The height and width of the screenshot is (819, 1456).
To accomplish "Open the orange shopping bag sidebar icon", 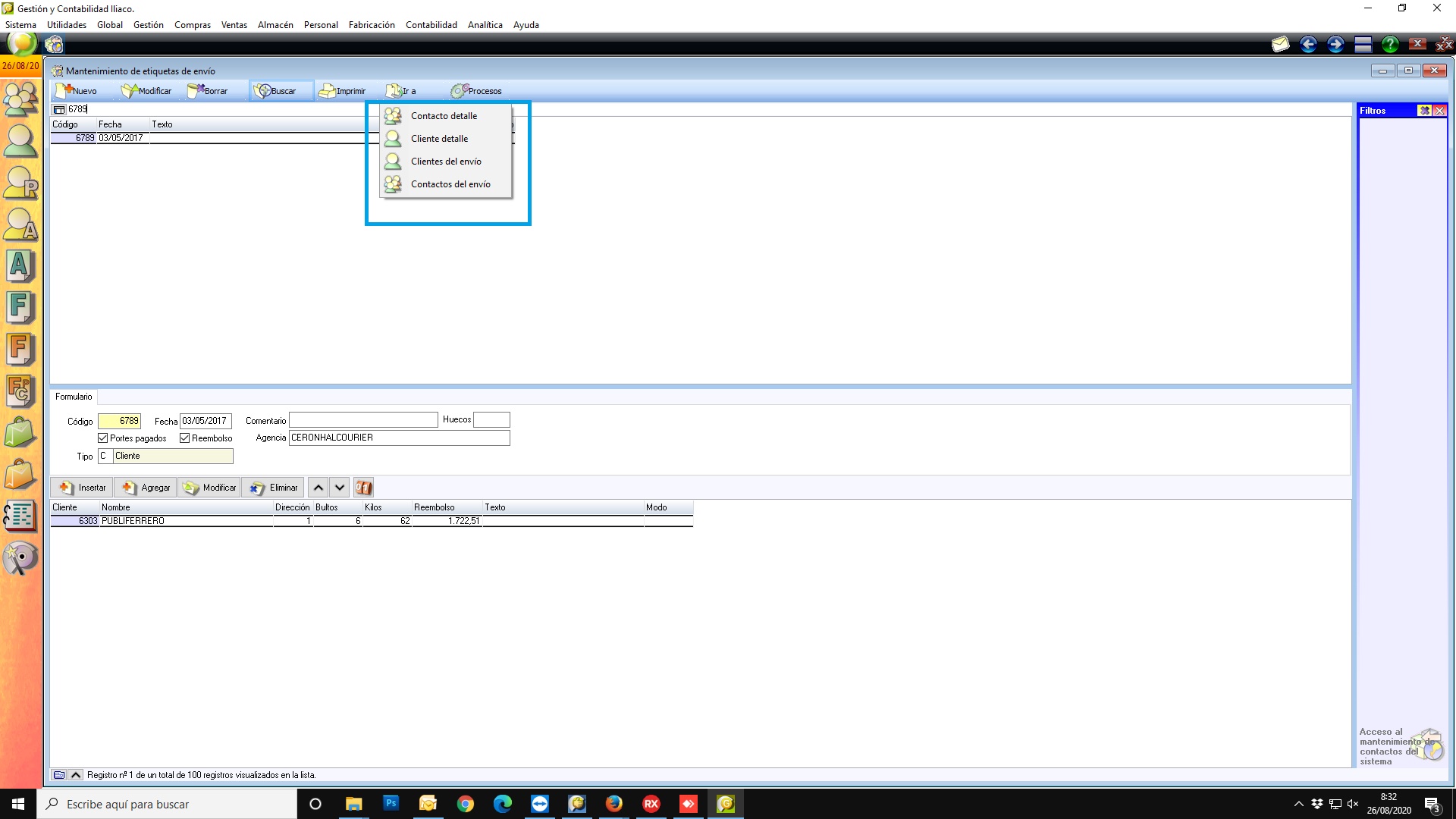I will point(20,475).
